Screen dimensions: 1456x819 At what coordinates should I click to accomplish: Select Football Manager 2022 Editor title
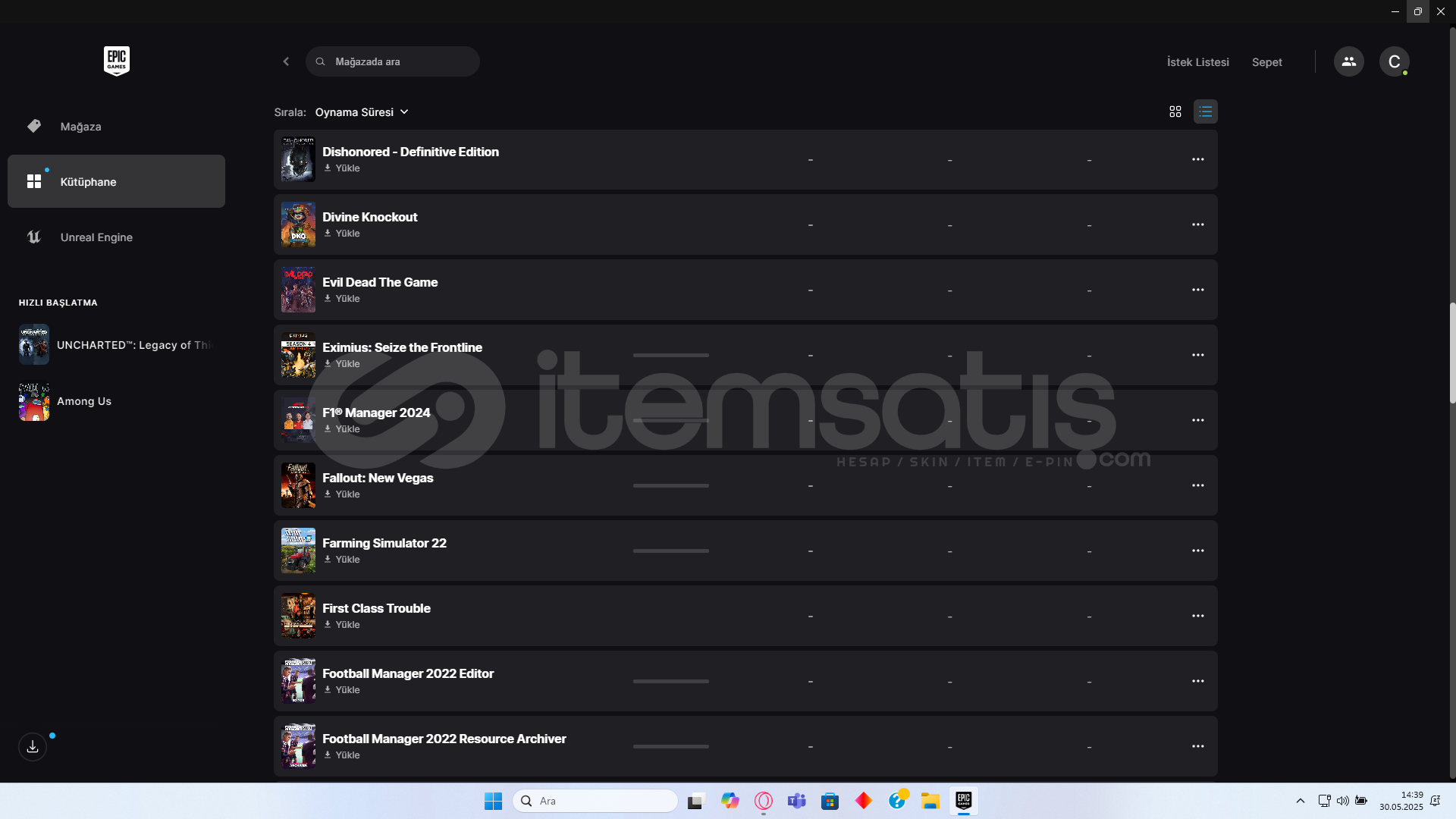408,673
